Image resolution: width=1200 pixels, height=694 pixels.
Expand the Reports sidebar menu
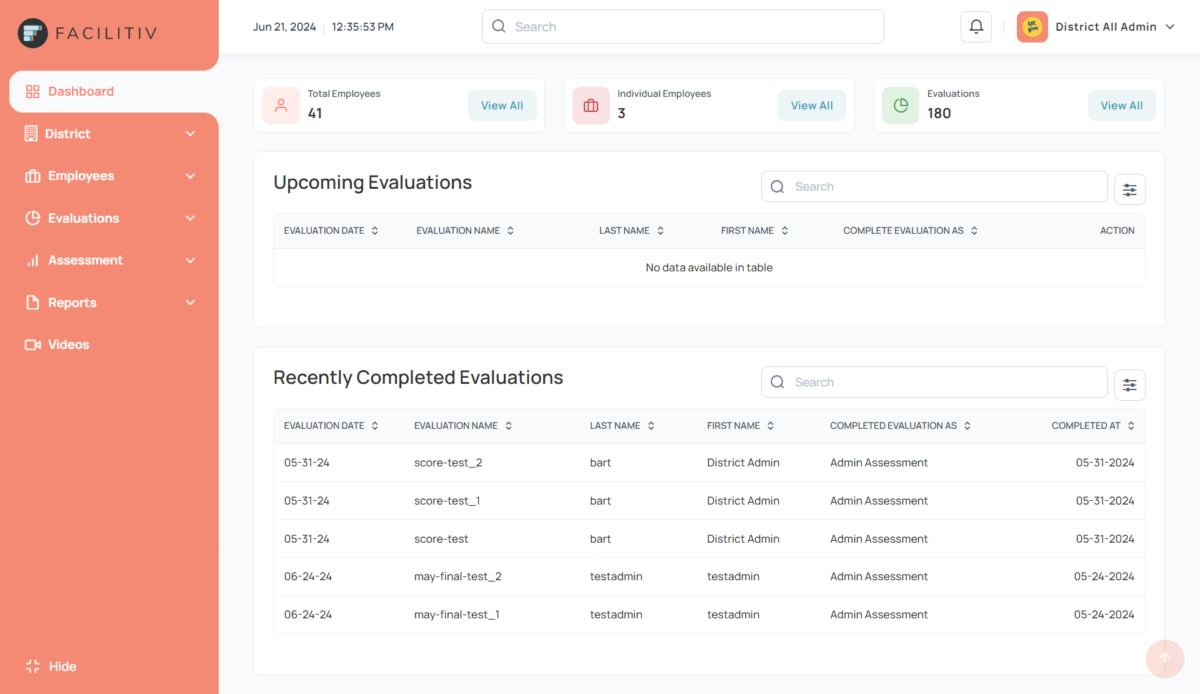click(x=110, y=303)
